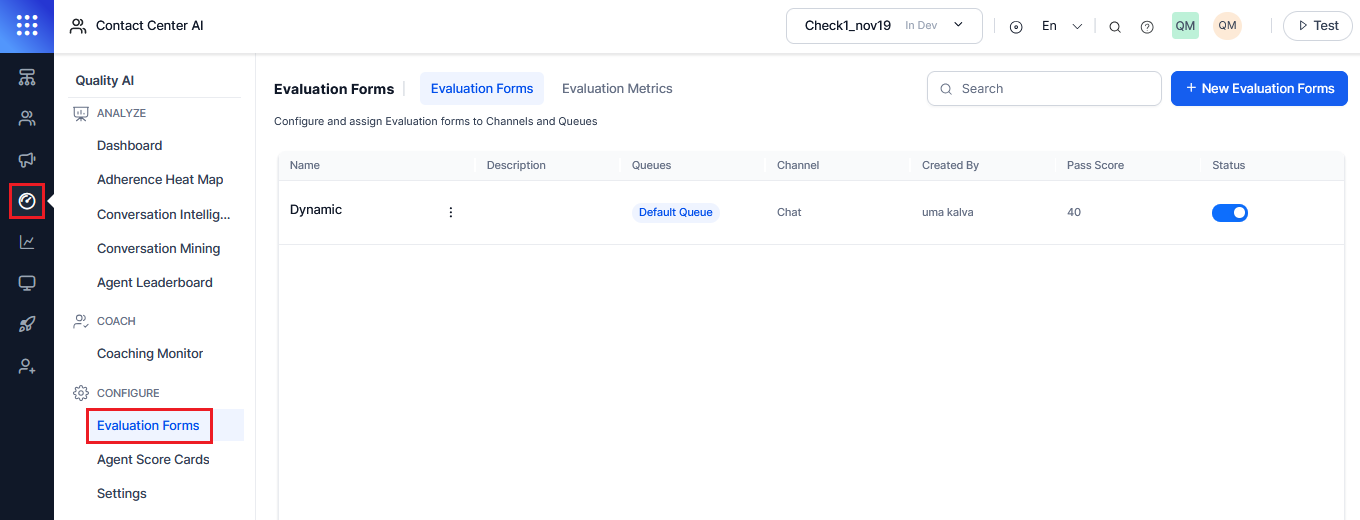This screenshot has height=520, width=1360.
Task: Open the En language dropdown
Action: point(1062,26)
